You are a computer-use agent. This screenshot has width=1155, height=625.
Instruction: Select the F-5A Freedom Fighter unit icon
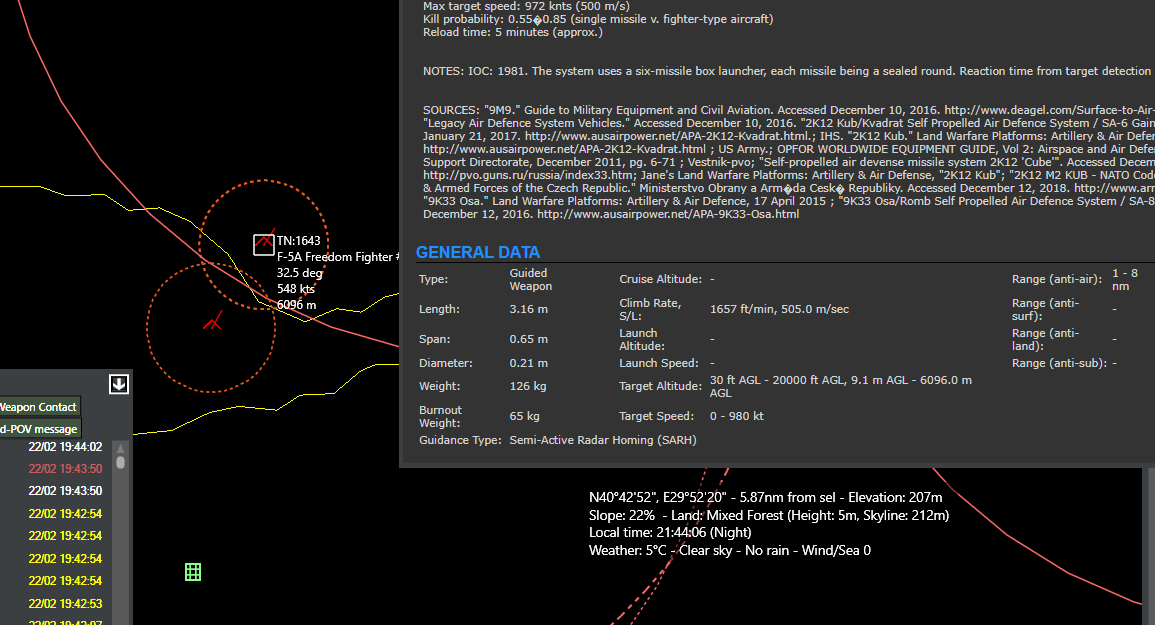coord(264,244)
